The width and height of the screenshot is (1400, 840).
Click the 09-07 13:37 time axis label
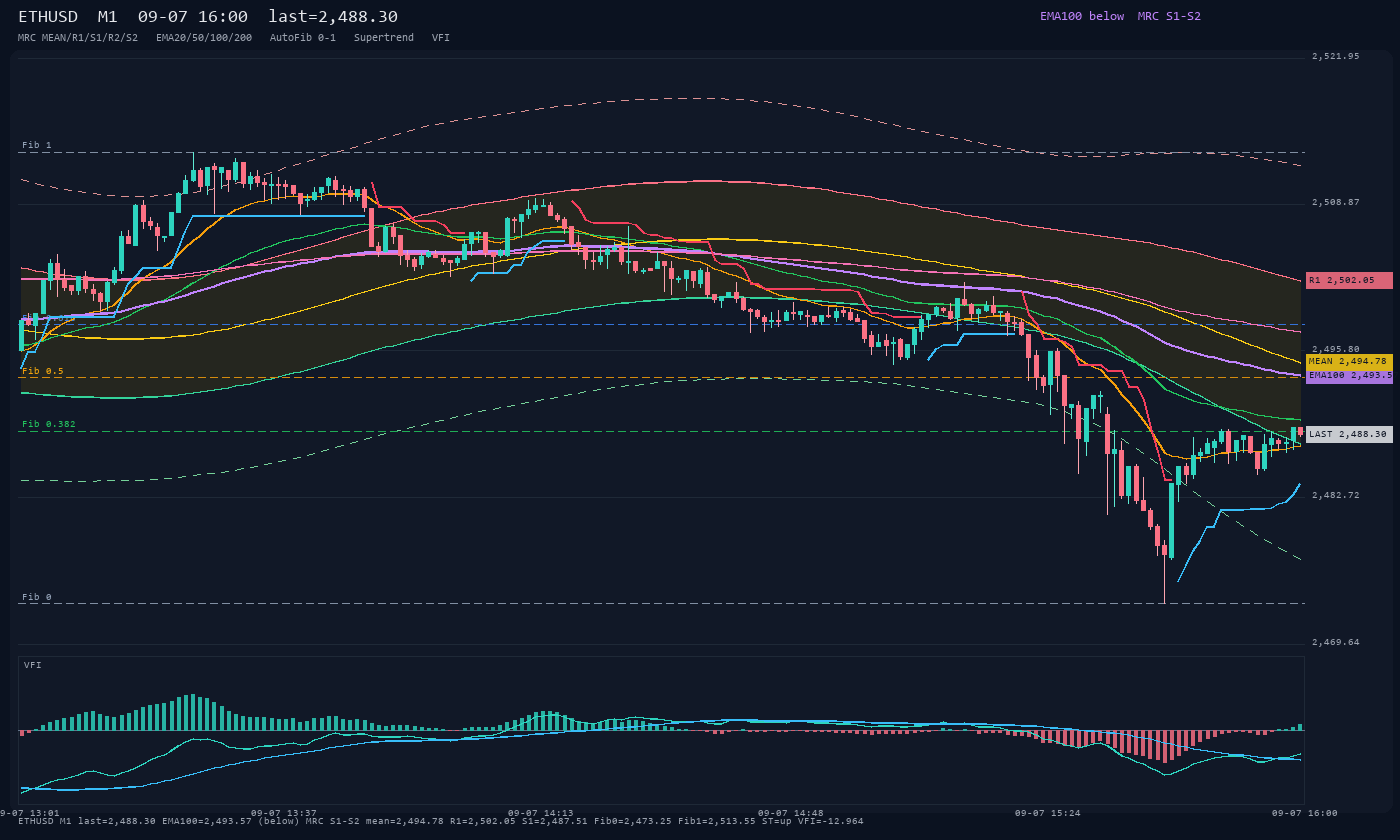point(284,813)
